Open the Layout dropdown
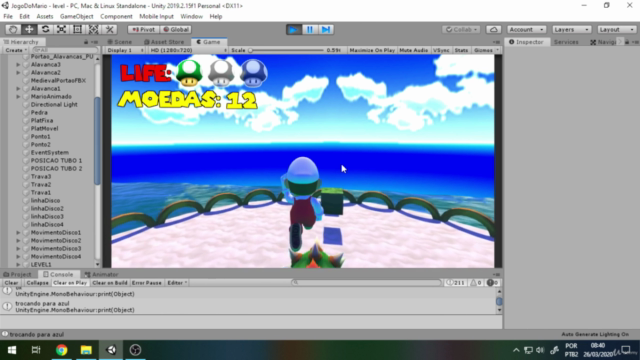Viewport: 640px width, 360px height. tap(617, 29)
